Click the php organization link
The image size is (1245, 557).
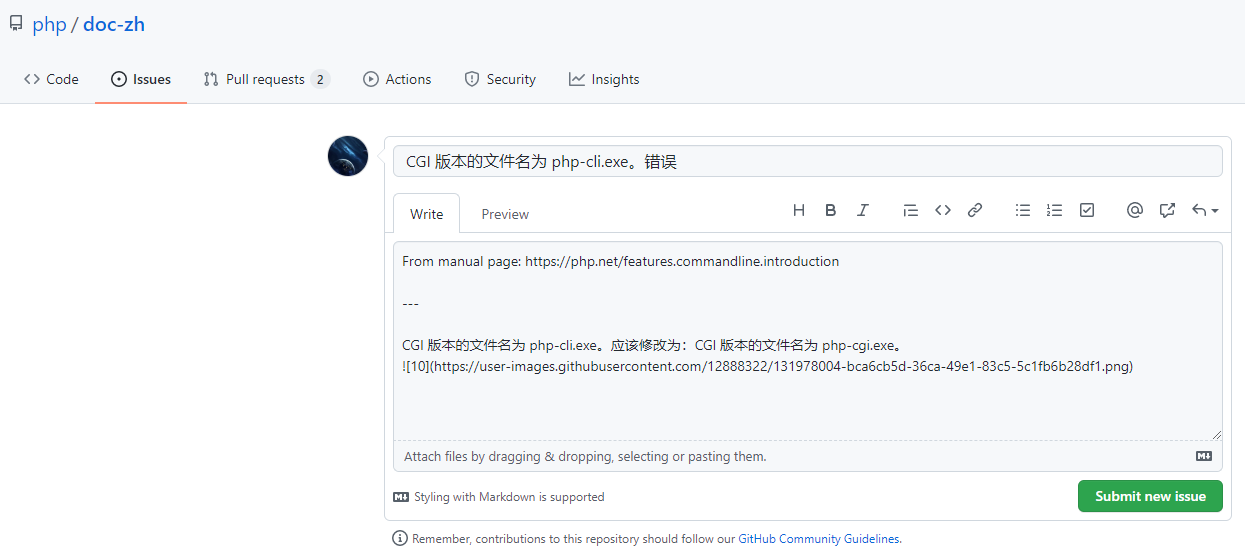point(49,24)
